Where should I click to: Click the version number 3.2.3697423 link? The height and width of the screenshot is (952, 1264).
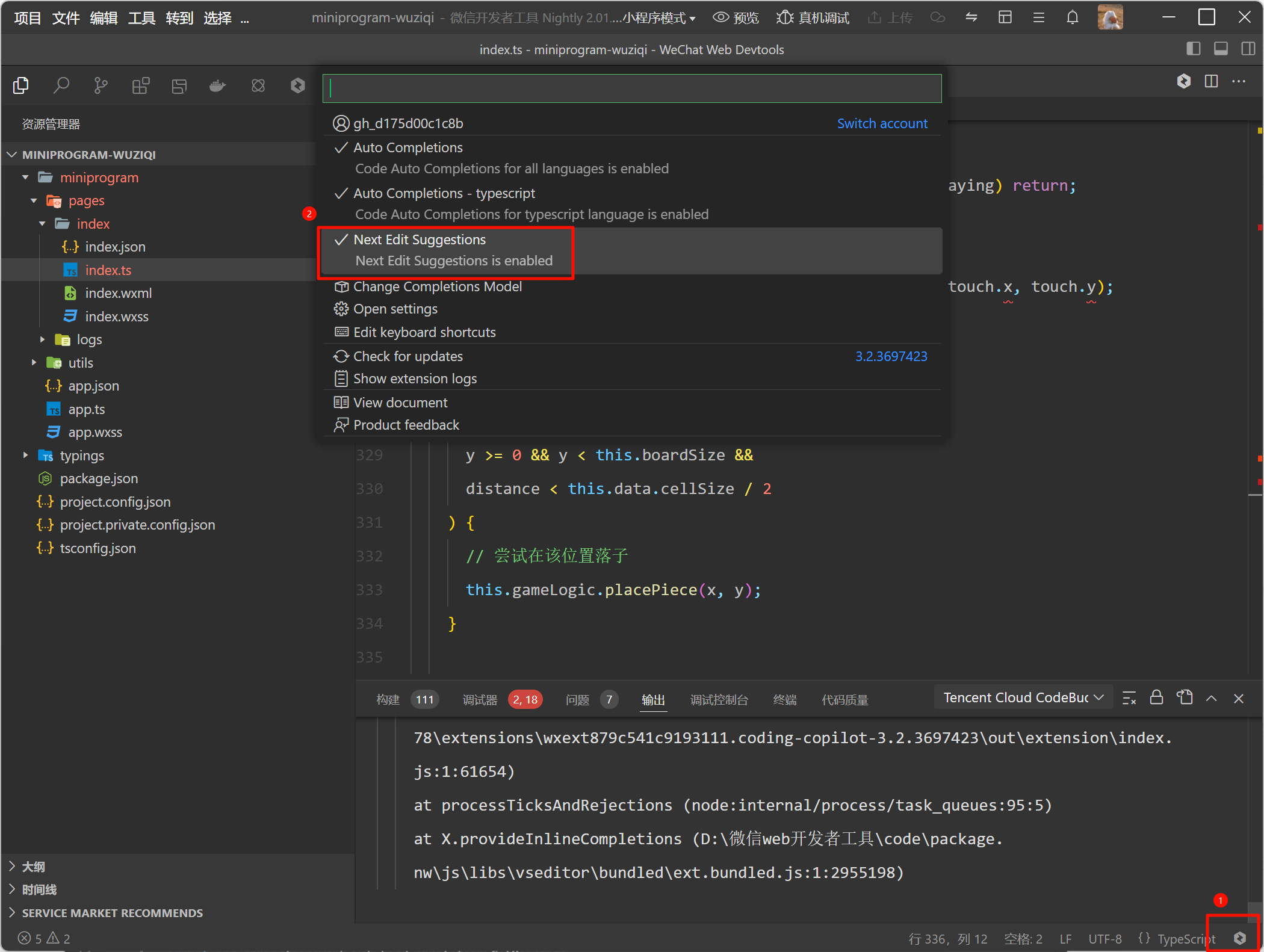(891, 356)
